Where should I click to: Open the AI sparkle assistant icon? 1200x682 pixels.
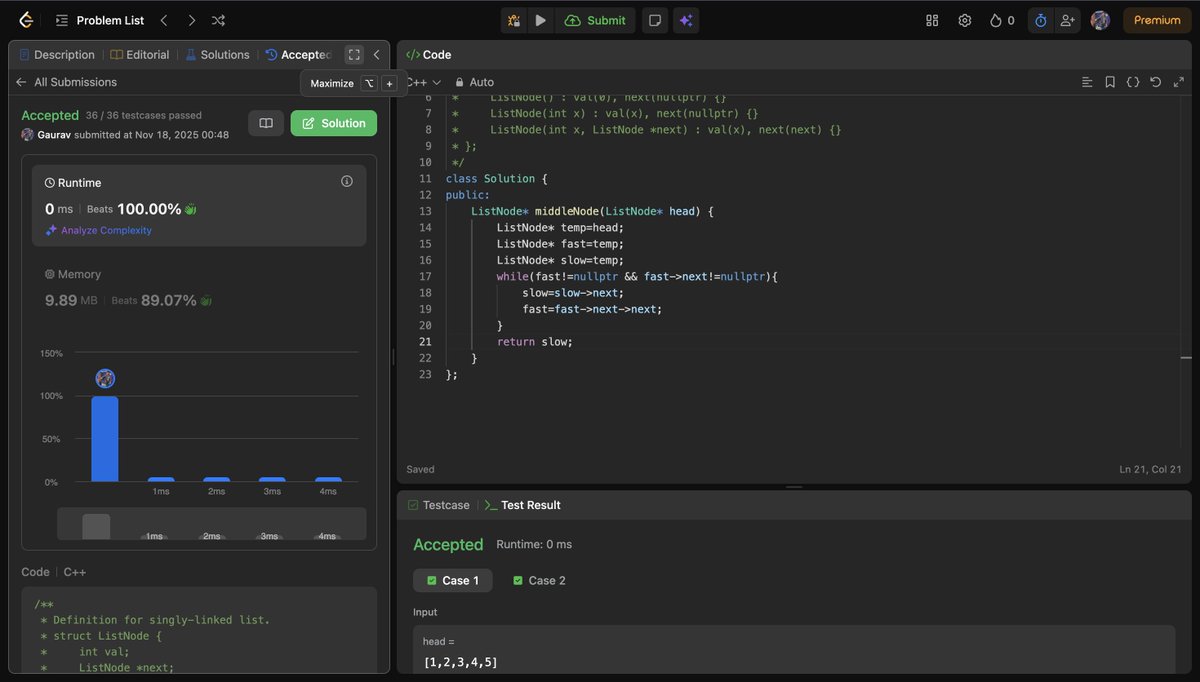686,20
